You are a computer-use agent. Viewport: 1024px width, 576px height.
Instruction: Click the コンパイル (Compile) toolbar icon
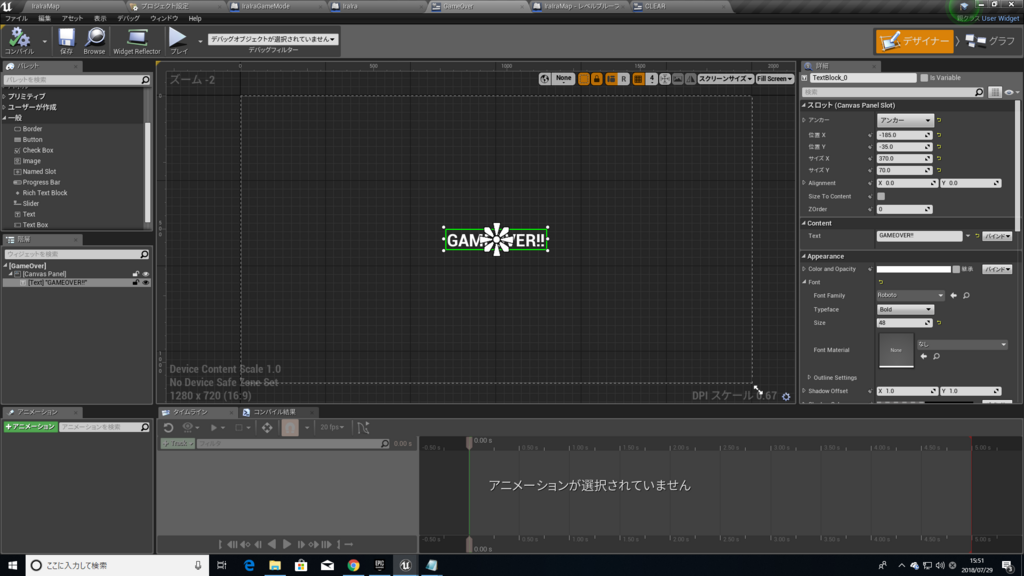pyautogui.click(x=19, y=40)
